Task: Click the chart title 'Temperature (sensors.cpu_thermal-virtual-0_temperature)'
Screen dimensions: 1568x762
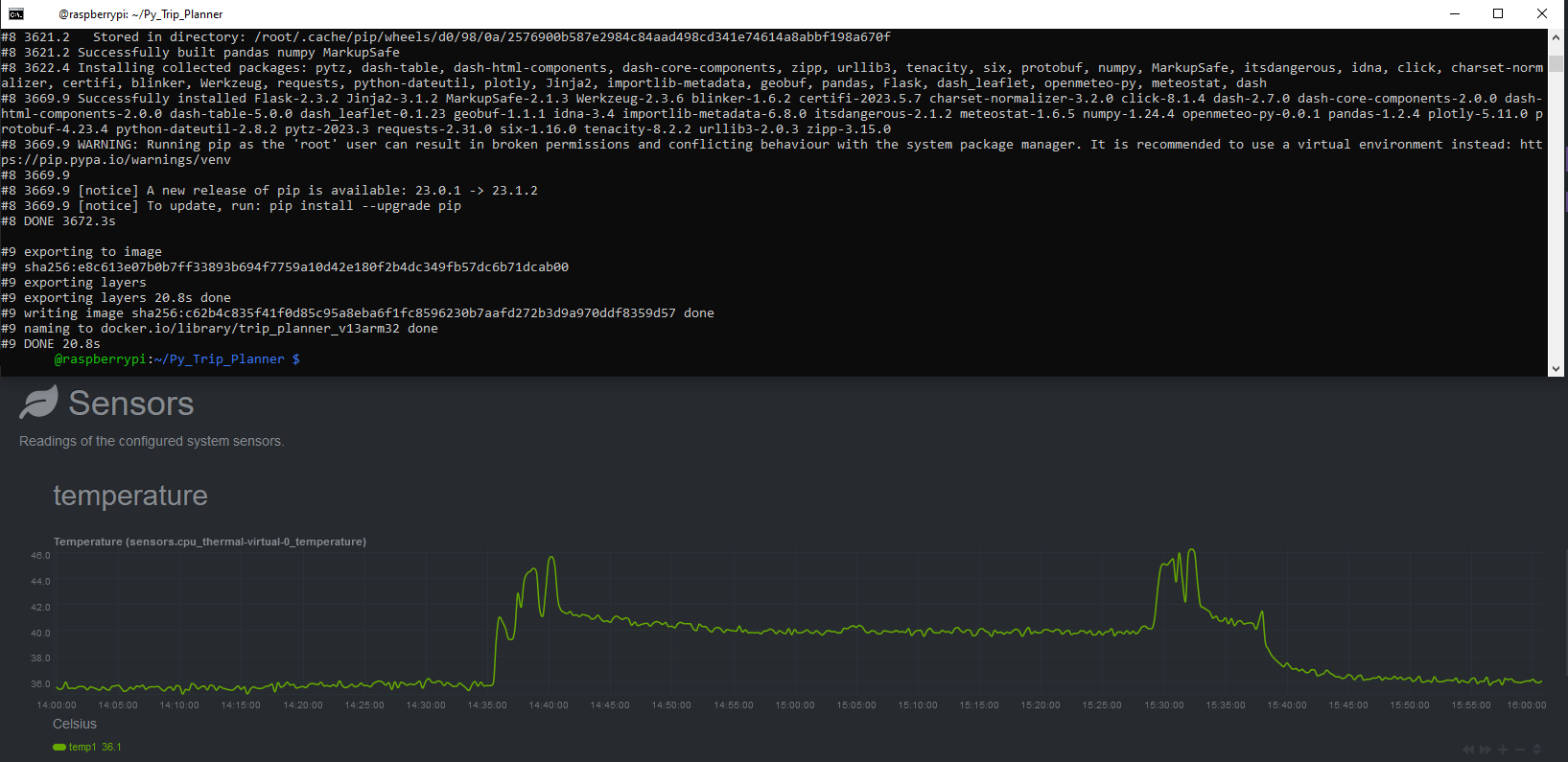Action: [x=210, y=542]
